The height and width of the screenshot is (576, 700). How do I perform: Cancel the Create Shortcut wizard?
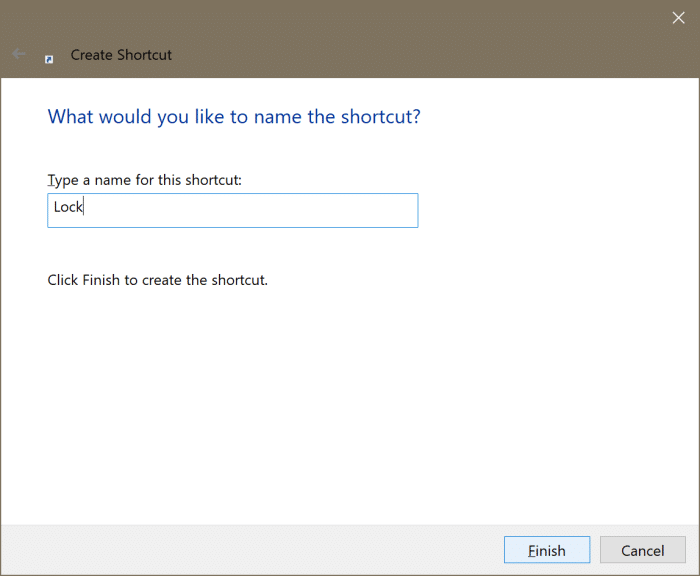[642, 550]
